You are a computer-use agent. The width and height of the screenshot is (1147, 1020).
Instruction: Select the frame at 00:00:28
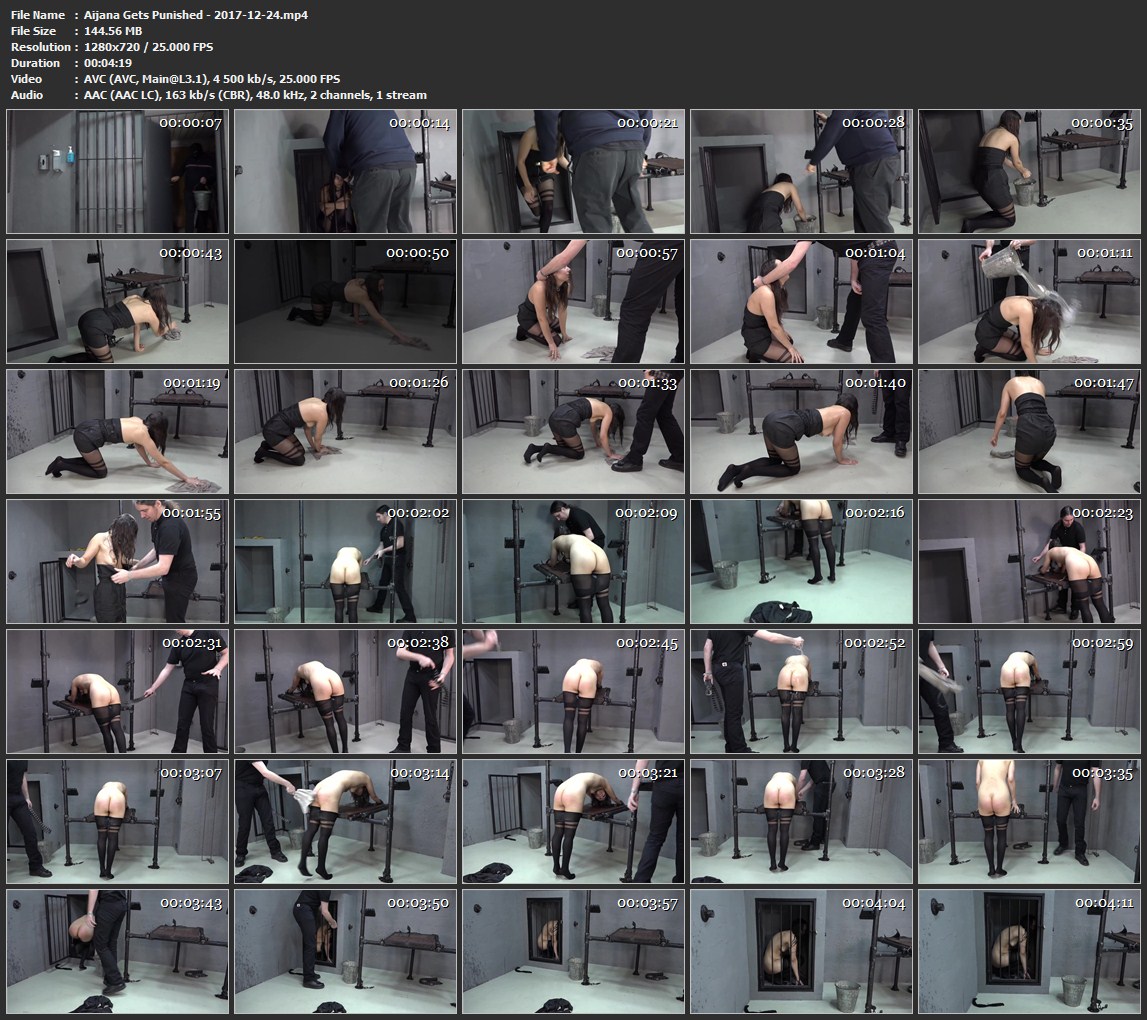tap(802, 172)
